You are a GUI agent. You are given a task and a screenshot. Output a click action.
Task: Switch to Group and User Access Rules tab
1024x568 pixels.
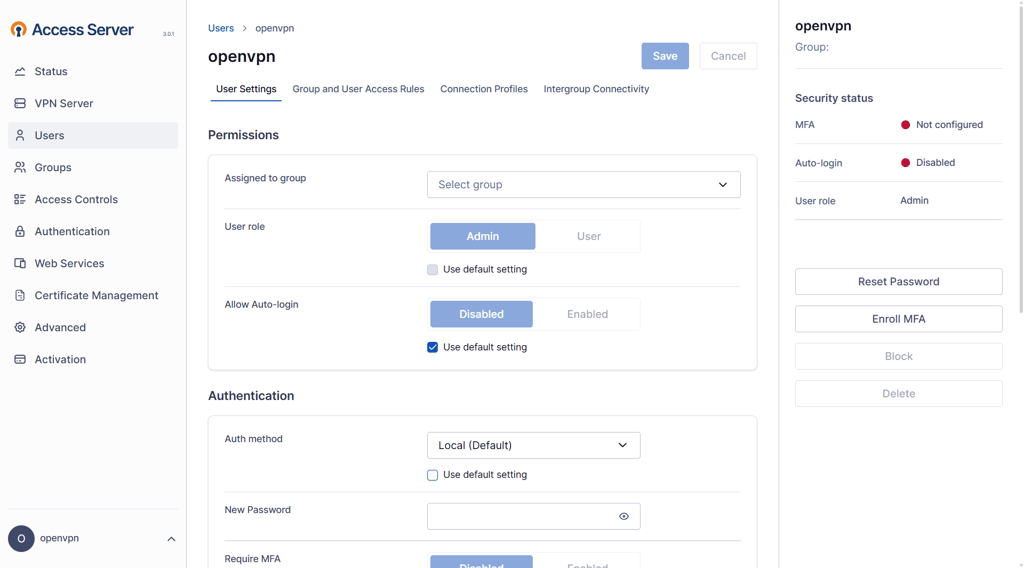(x=358, y=89)
